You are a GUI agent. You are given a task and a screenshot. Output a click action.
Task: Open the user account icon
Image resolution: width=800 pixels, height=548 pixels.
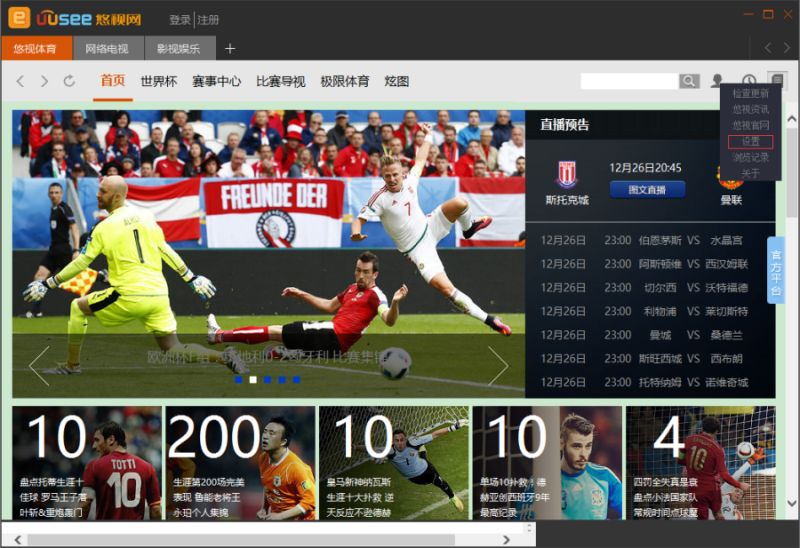[717, 81]
